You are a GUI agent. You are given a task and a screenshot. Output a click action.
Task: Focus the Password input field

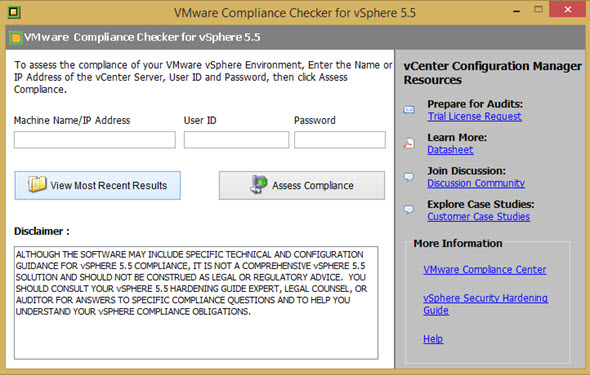coord(340,140)
